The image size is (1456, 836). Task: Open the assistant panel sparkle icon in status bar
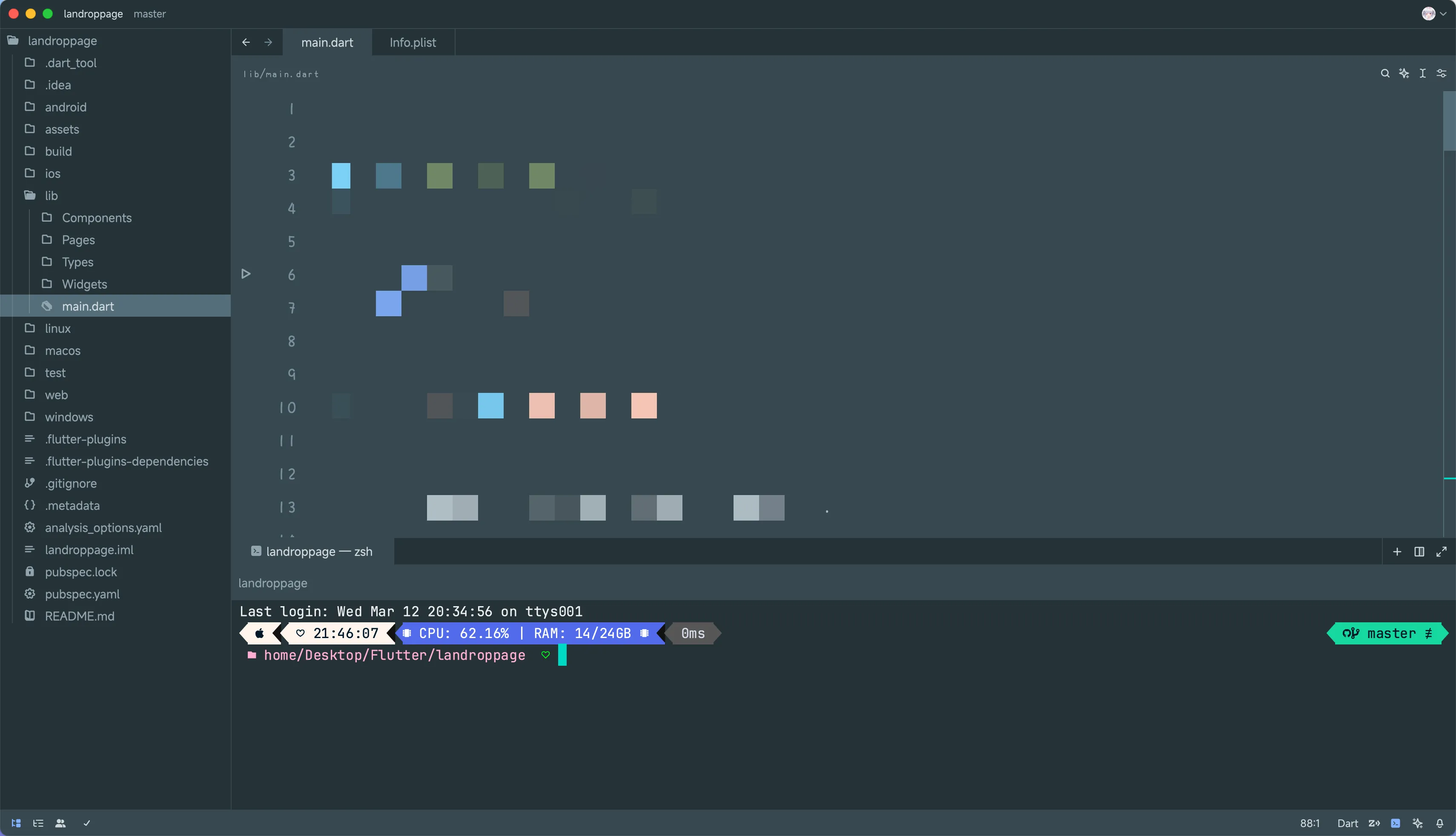coord(1418,823)
